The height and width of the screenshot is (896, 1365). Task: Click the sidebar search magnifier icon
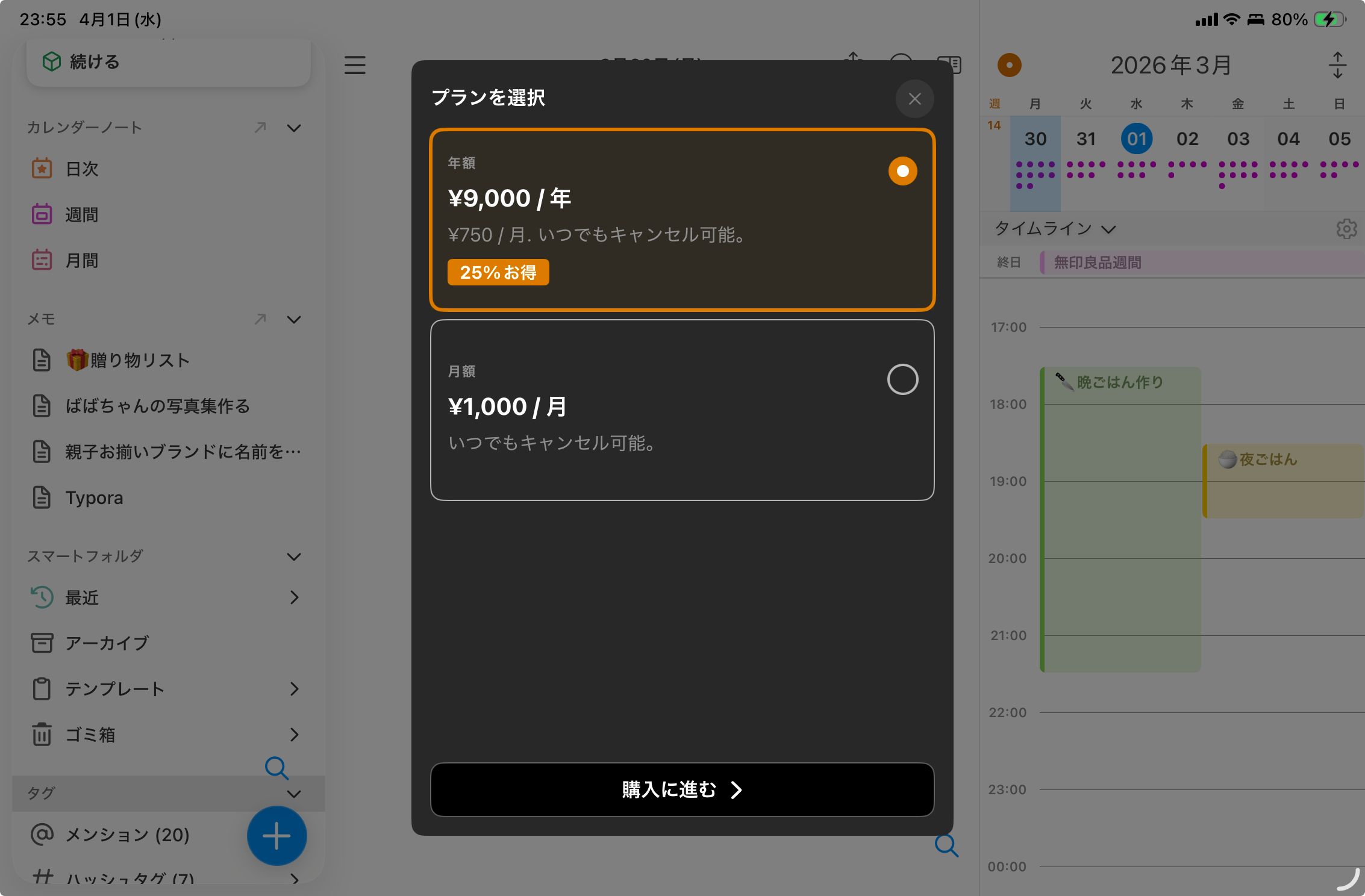(x=276, y=768)
